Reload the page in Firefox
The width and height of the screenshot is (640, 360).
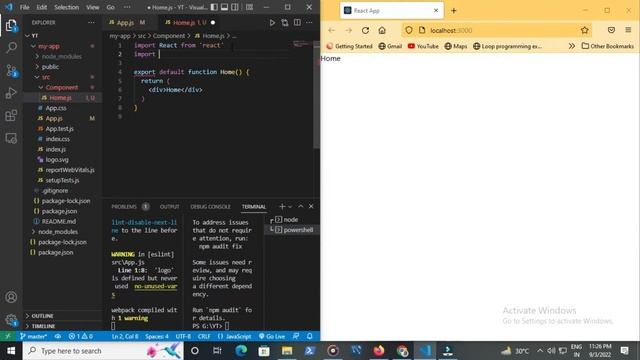(365, 30)
